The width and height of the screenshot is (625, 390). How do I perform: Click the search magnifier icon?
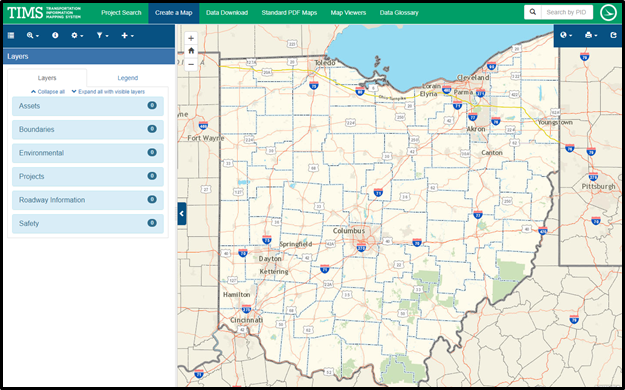click(533, 12)
